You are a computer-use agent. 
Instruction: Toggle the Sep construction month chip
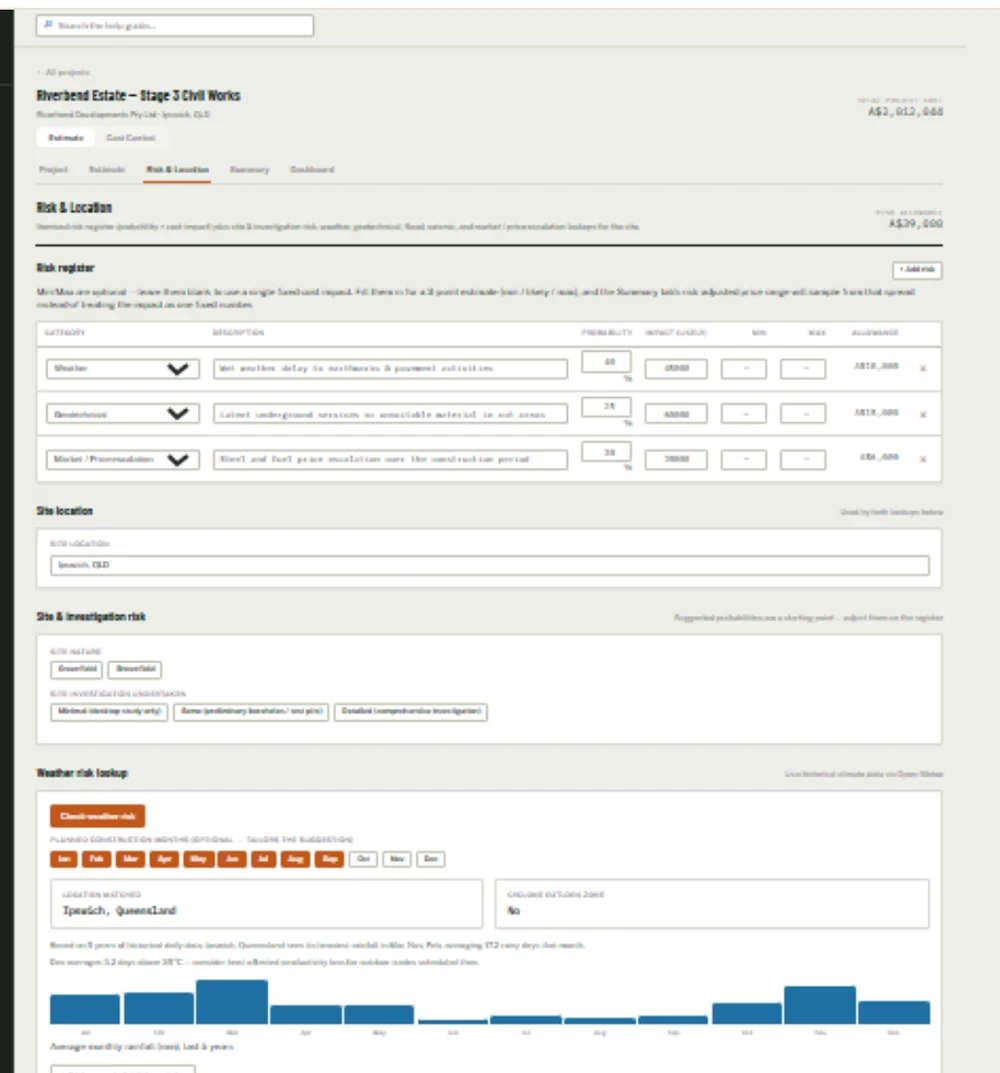(329, 859)
